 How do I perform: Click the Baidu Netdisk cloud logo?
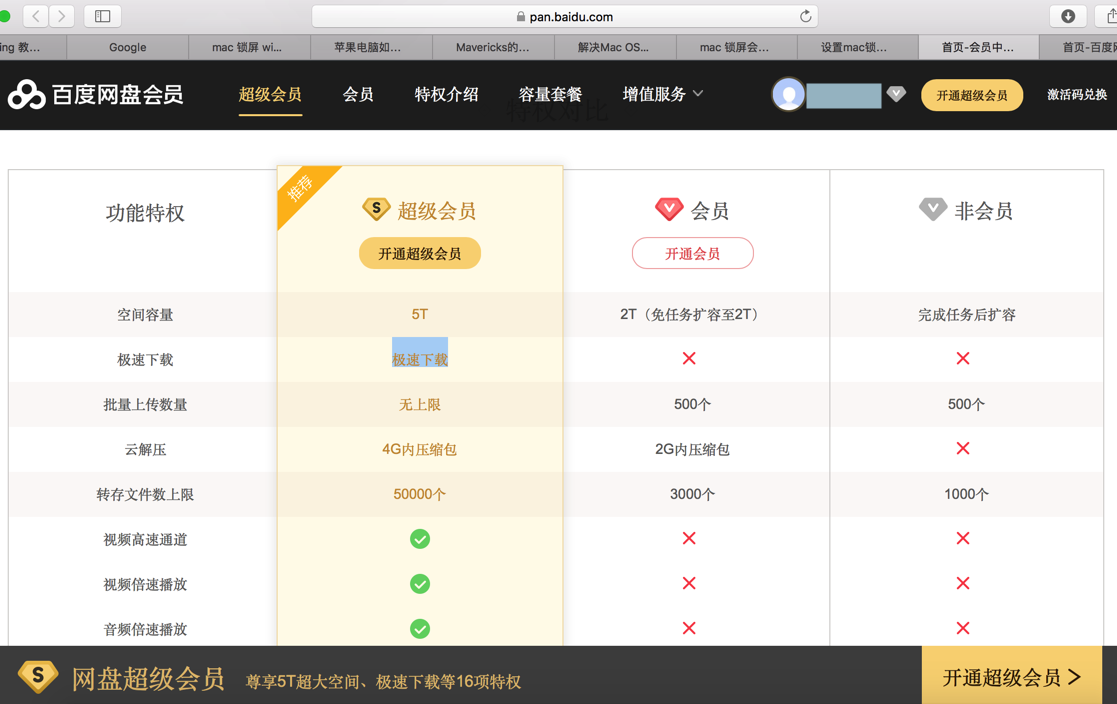point(26,95)
